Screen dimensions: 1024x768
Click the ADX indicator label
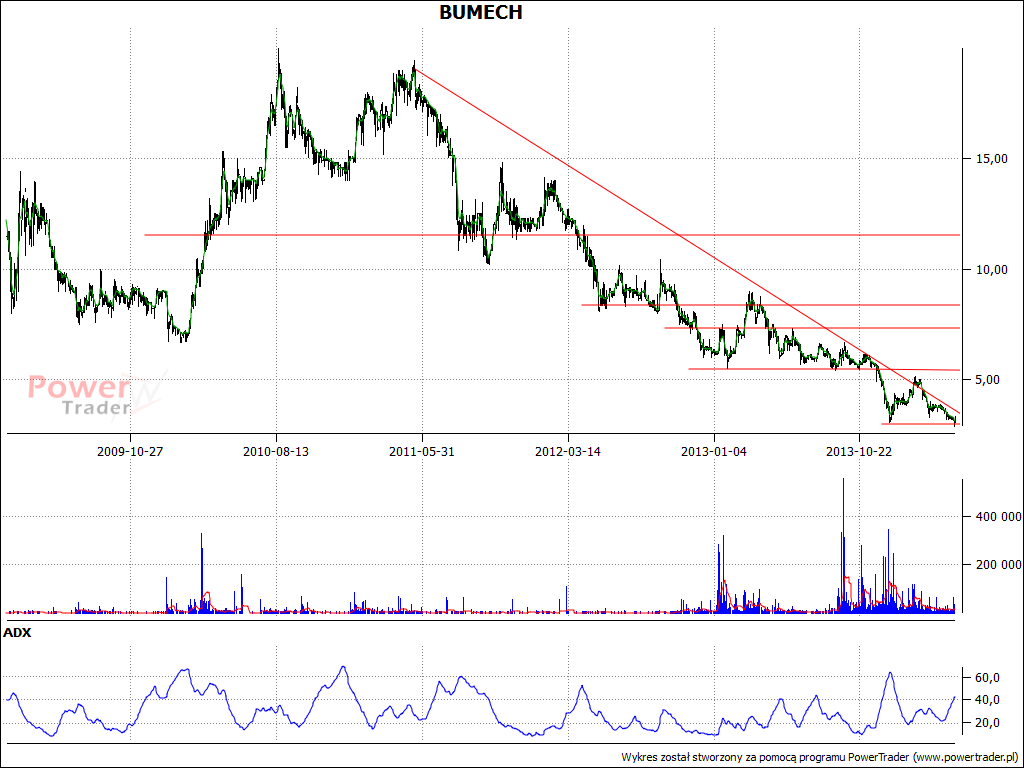coord(17,633)
